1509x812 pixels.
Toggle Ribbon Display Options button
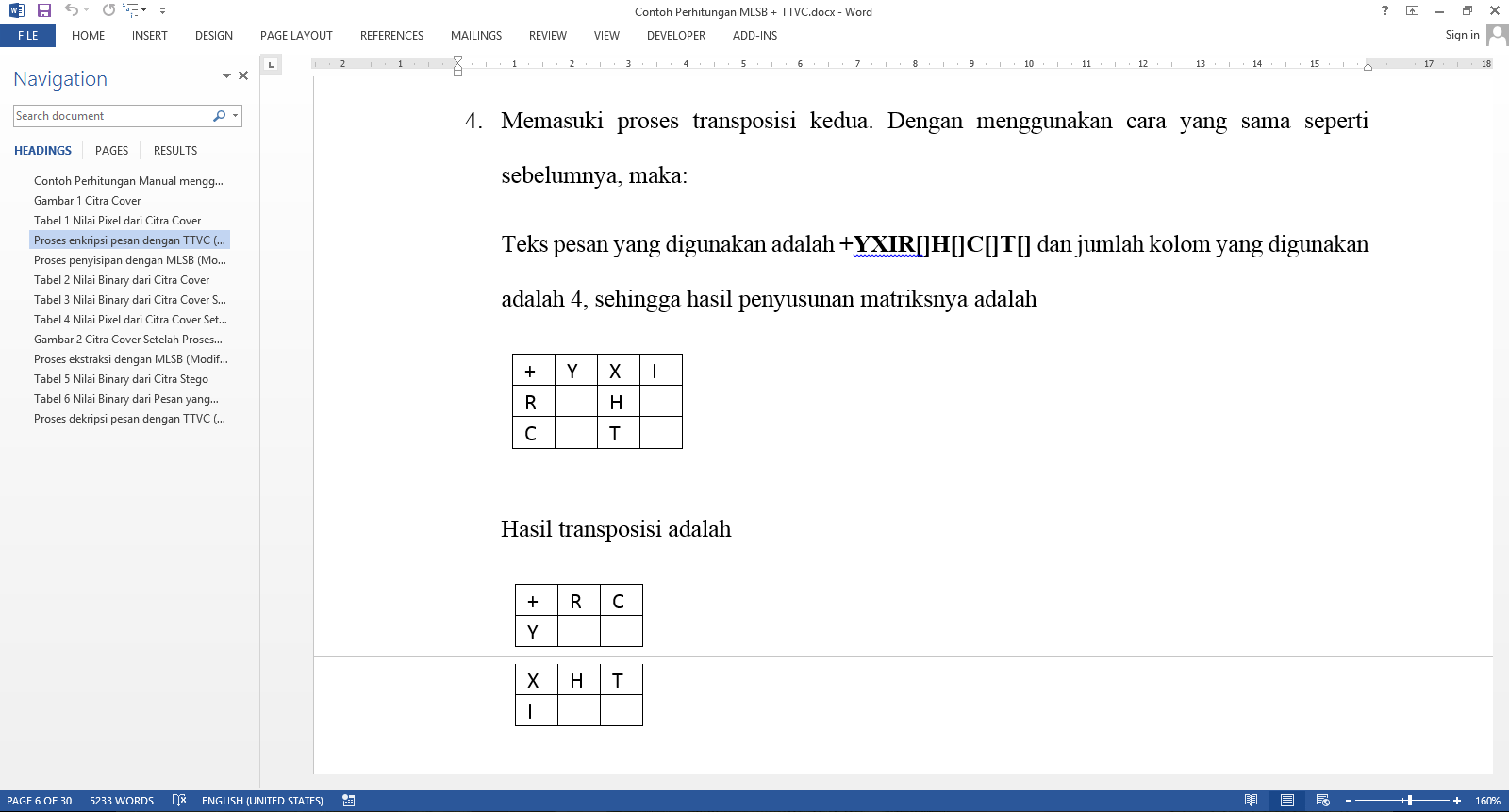[x=1412, y=11]
